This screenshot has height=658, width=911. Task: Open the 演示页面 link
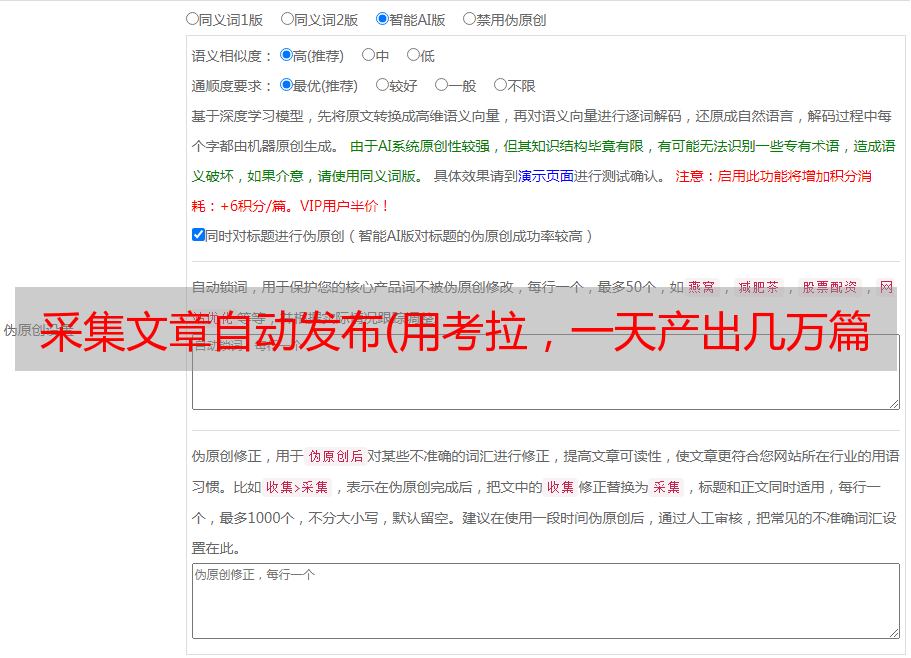point(546,176)
